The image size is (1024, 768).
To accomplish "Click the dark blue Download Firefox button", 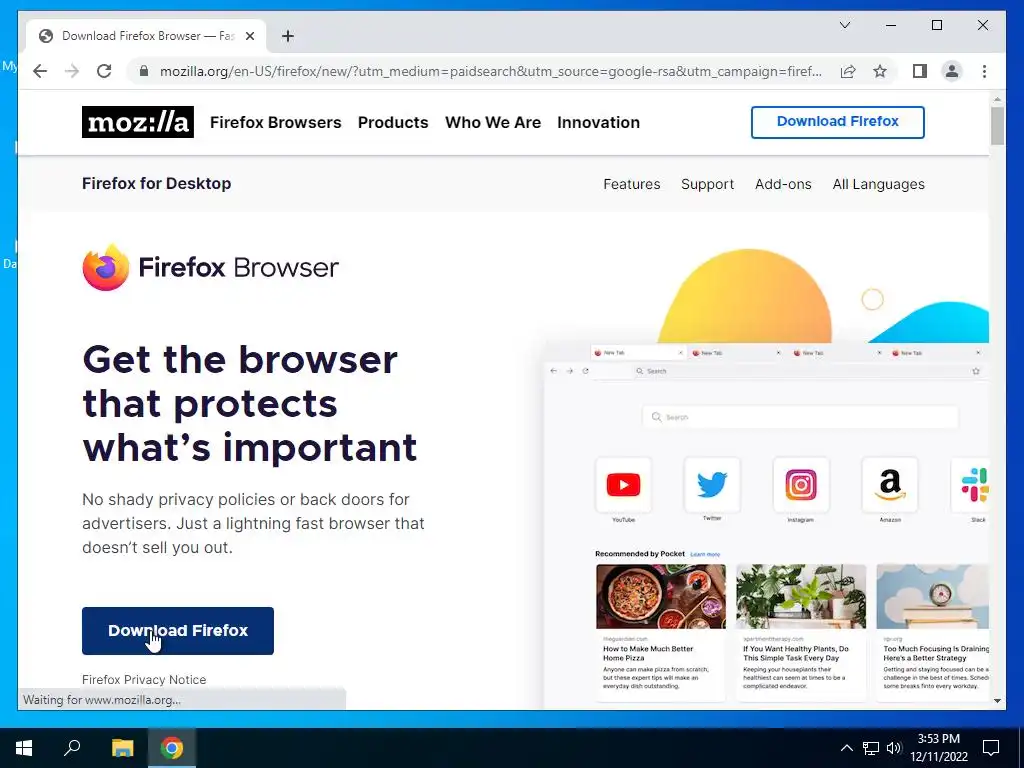I will [x=178, y=631].
